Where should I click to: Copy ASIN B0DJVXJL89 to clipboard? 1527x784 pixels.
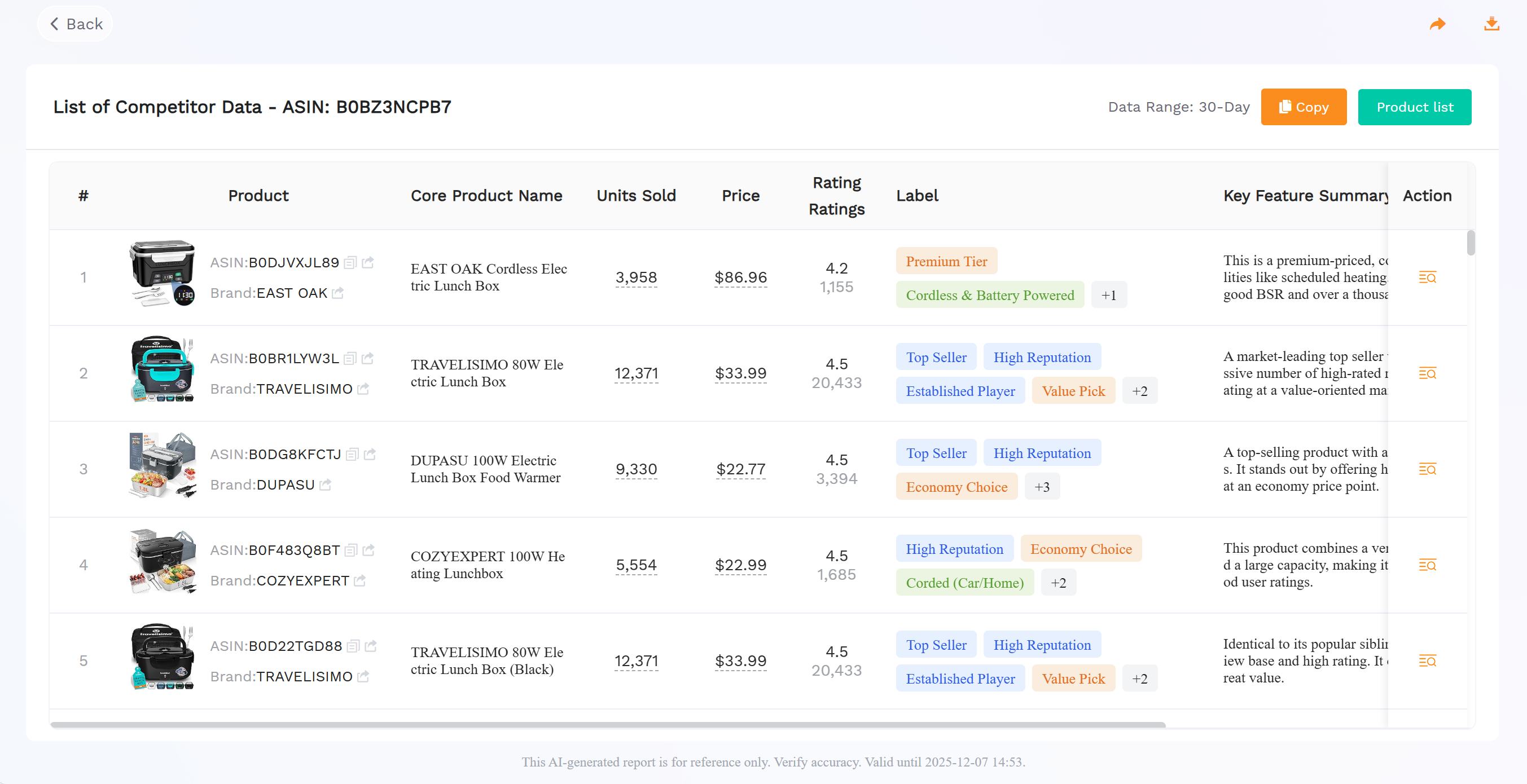coord(351,262)
